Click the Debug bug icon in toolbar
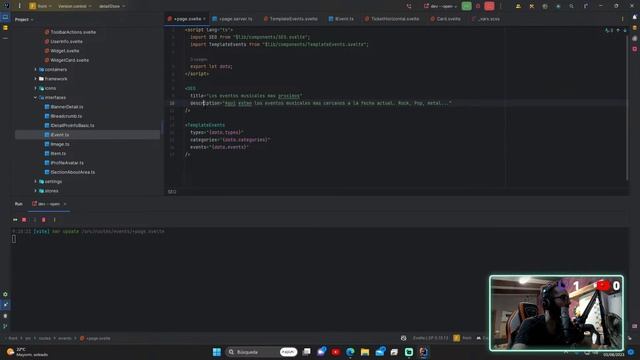This screenshot has height=360, width=640. point(478,6)
